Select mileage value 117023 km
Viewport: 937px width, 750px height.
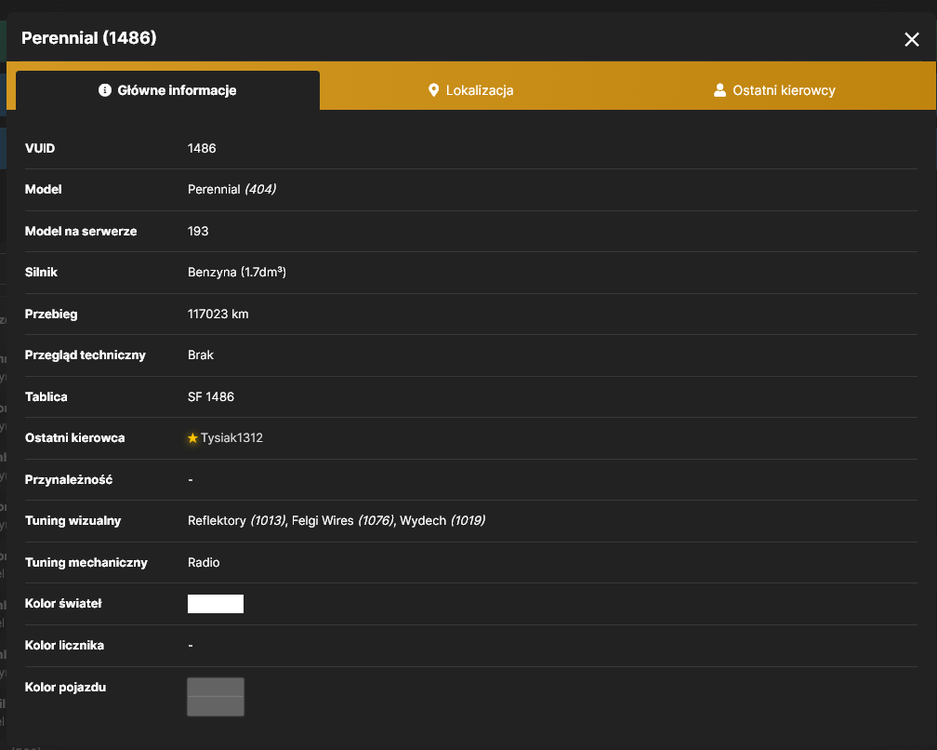pyautogui.click(x=218, y=314)
